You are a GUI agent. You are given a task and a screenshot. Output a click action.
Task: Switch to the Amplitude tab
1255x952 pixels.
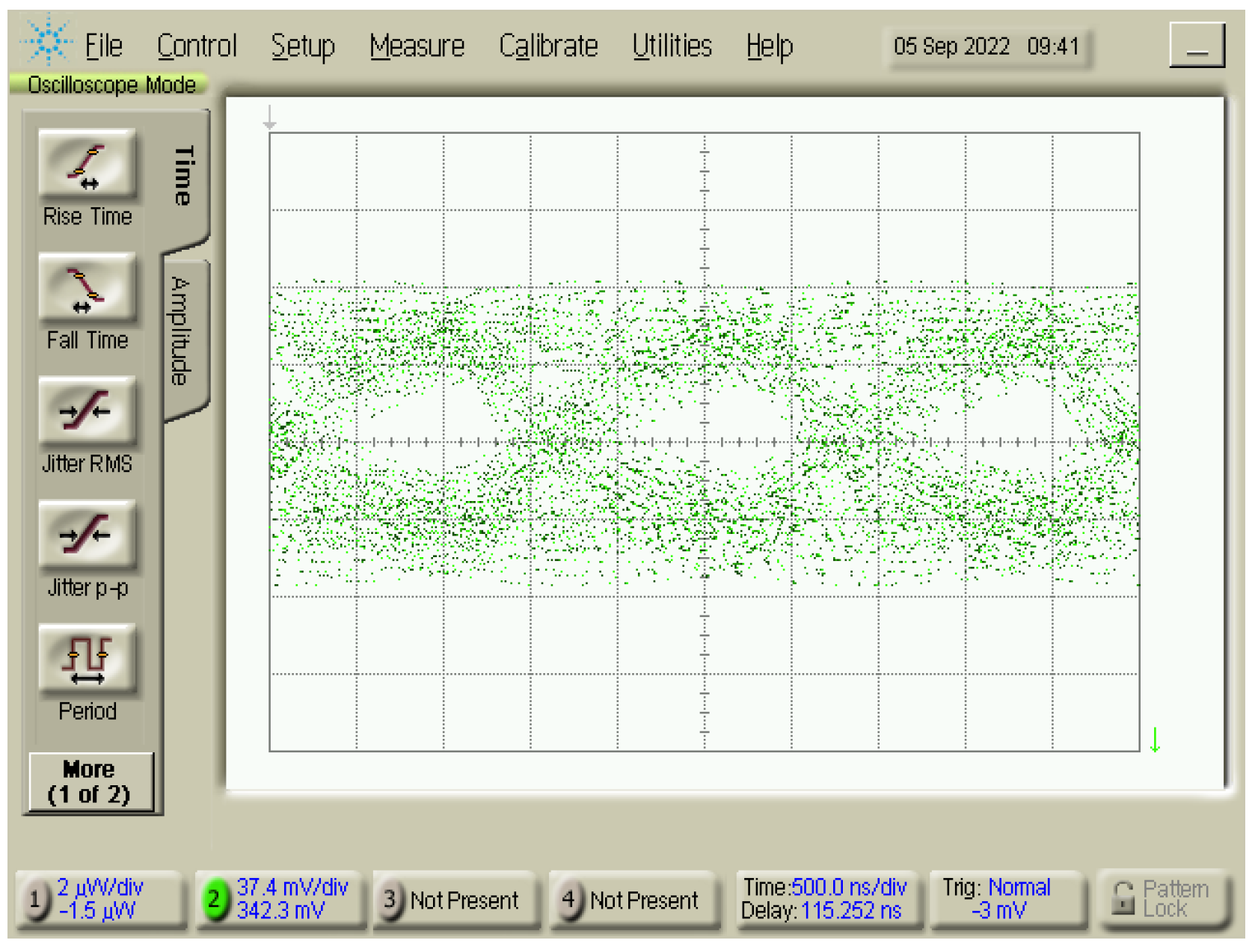[x=182, y=331]
